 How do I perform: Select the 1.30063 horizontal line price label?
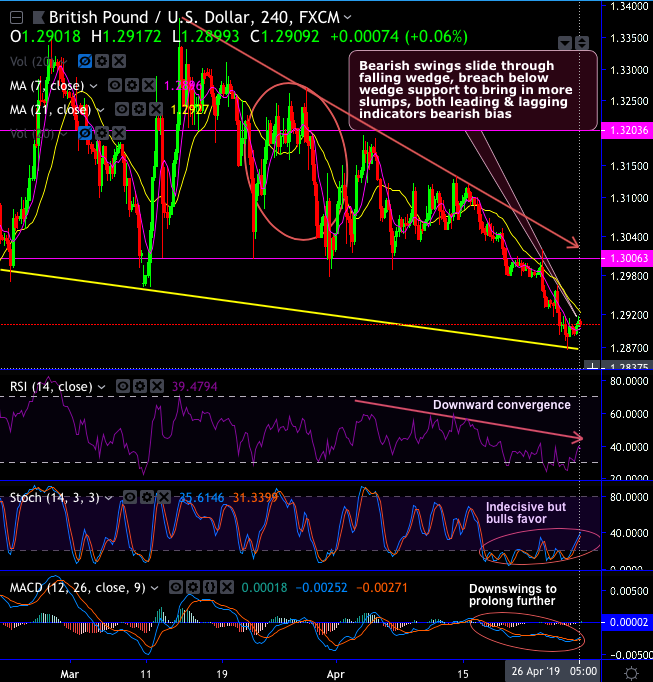click(627, 258)
